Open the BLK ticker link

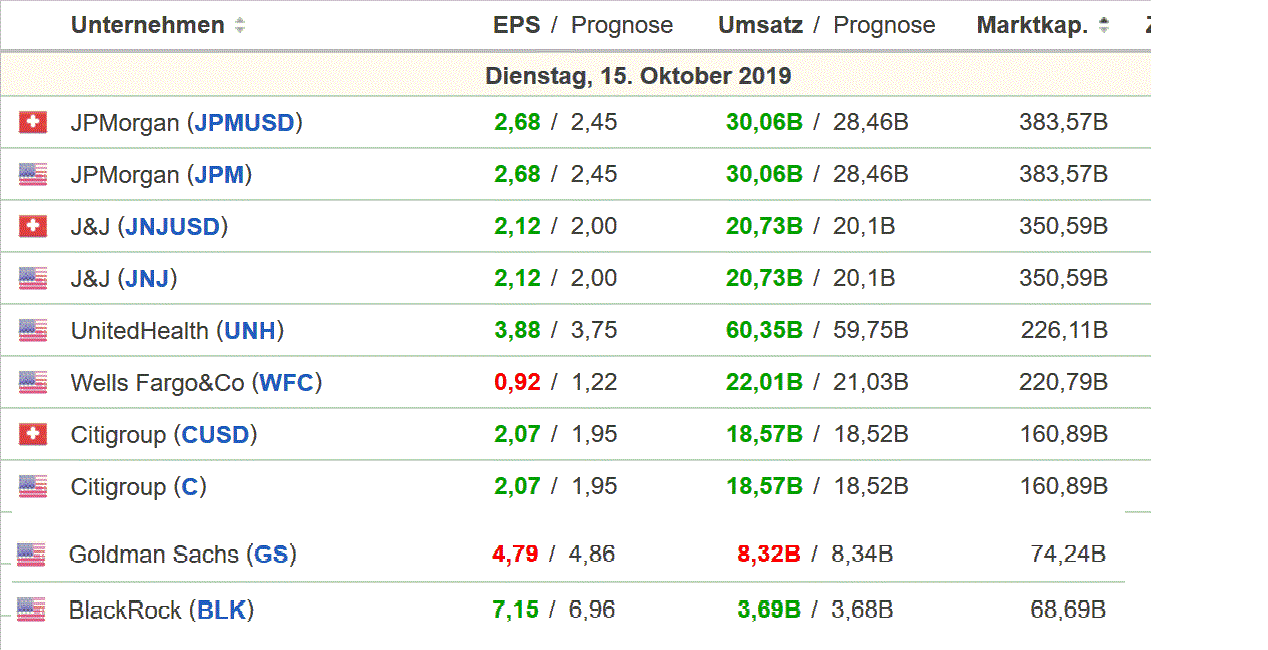coord(221,610)
